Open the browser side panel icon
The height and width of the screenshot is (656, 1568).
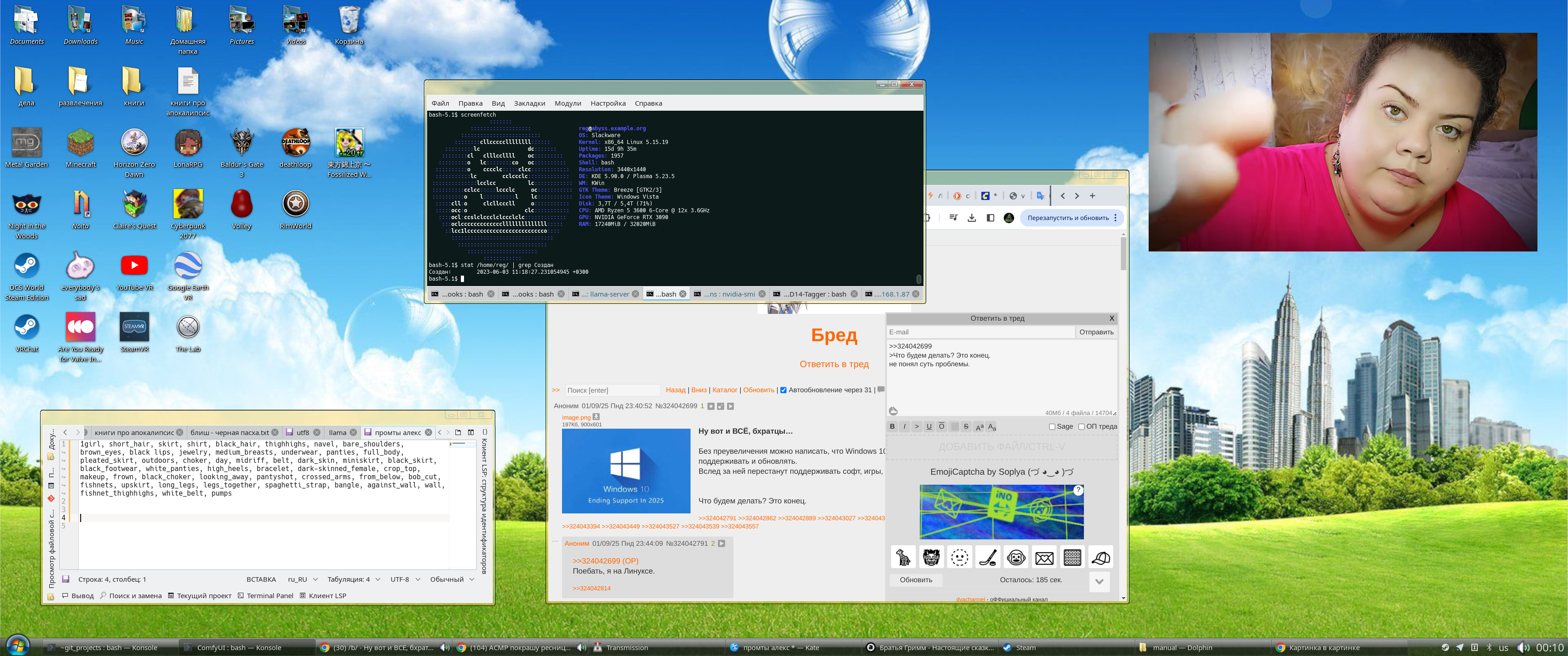[990, 218]
